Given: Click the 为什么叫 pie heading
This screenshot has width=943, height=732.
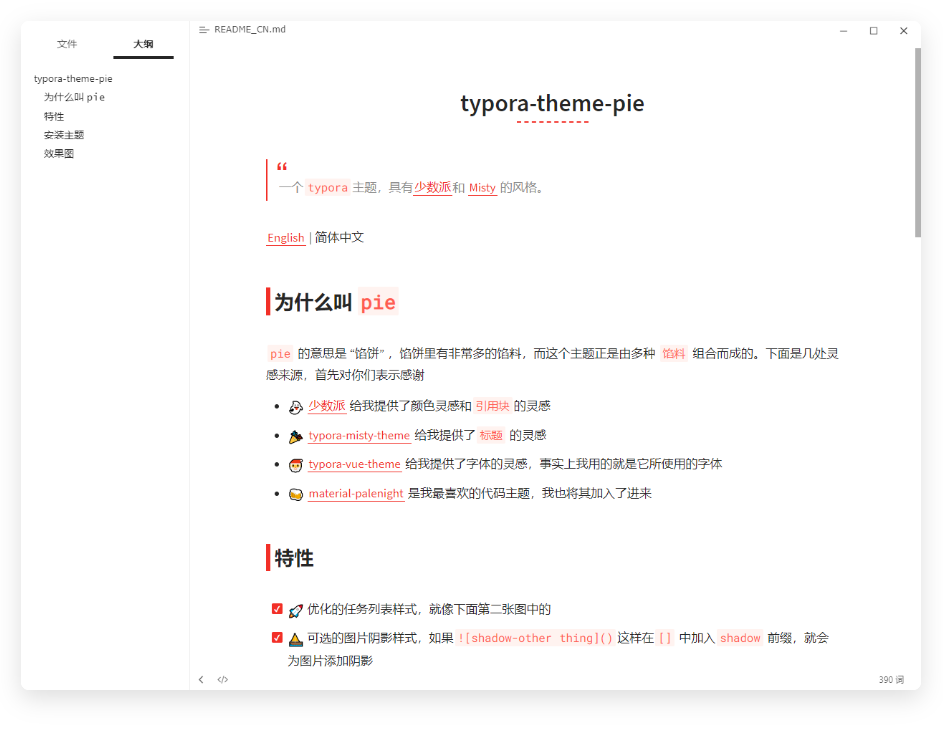Looking at the screenshot, I should point(335,302).
